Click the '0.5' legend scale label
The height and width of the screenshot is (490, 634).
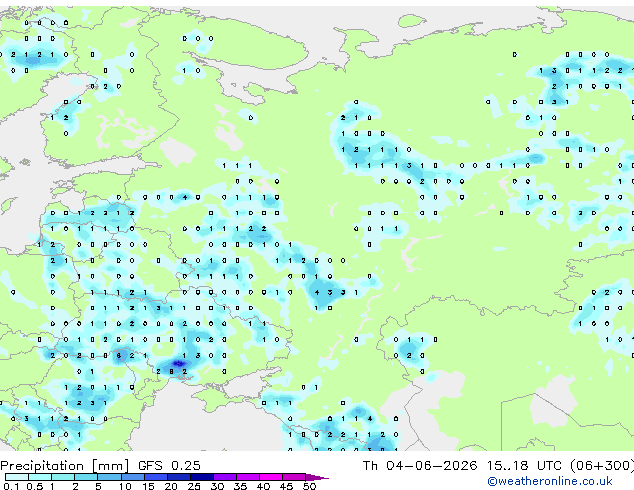35,486
